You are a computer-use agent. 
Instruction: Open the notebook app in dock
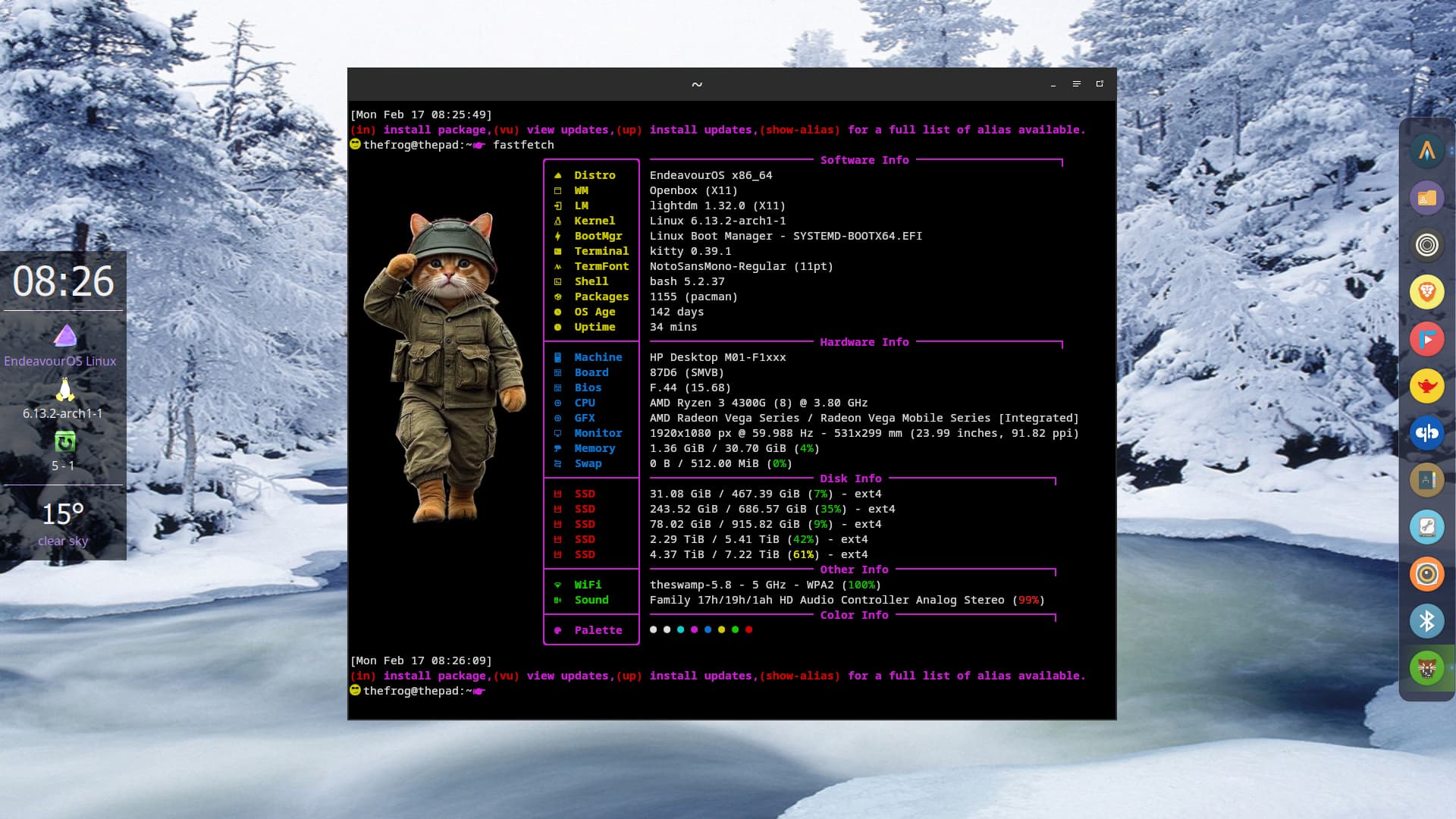(x=1426, y=480)
